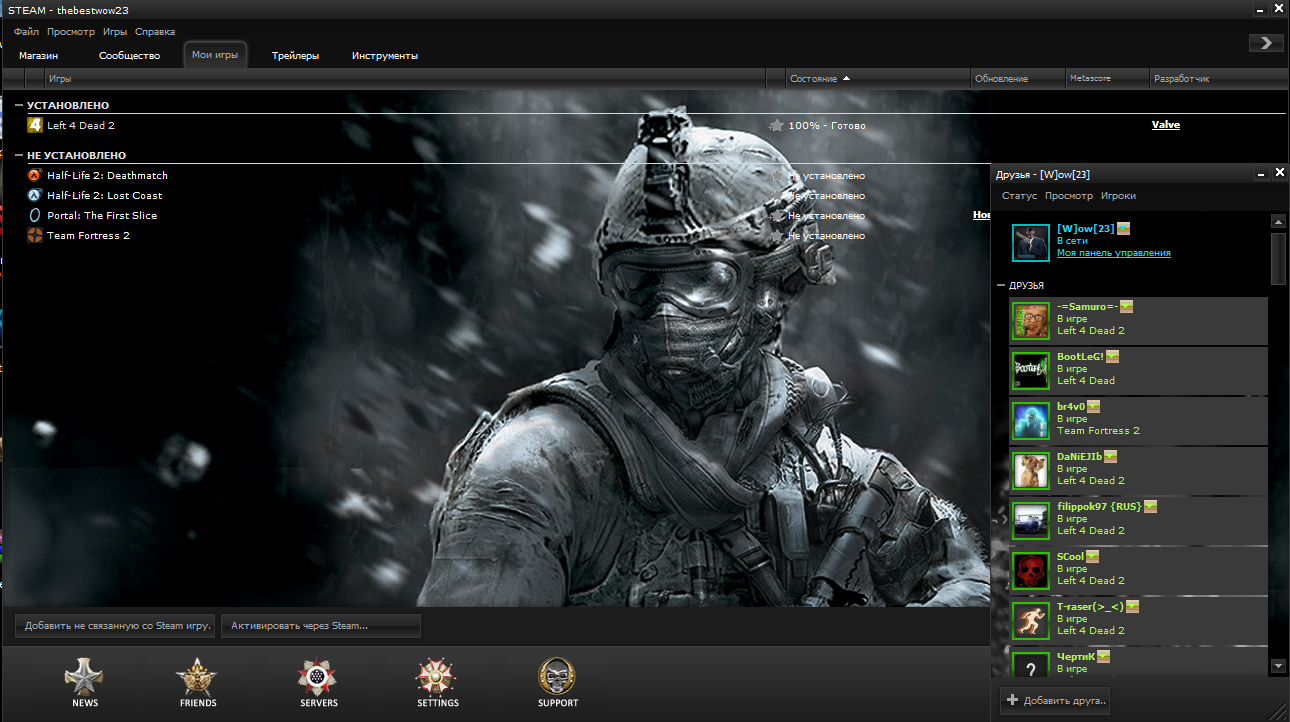
Task: Click the forward arrow button at top right
Action: coord(1266,42)
